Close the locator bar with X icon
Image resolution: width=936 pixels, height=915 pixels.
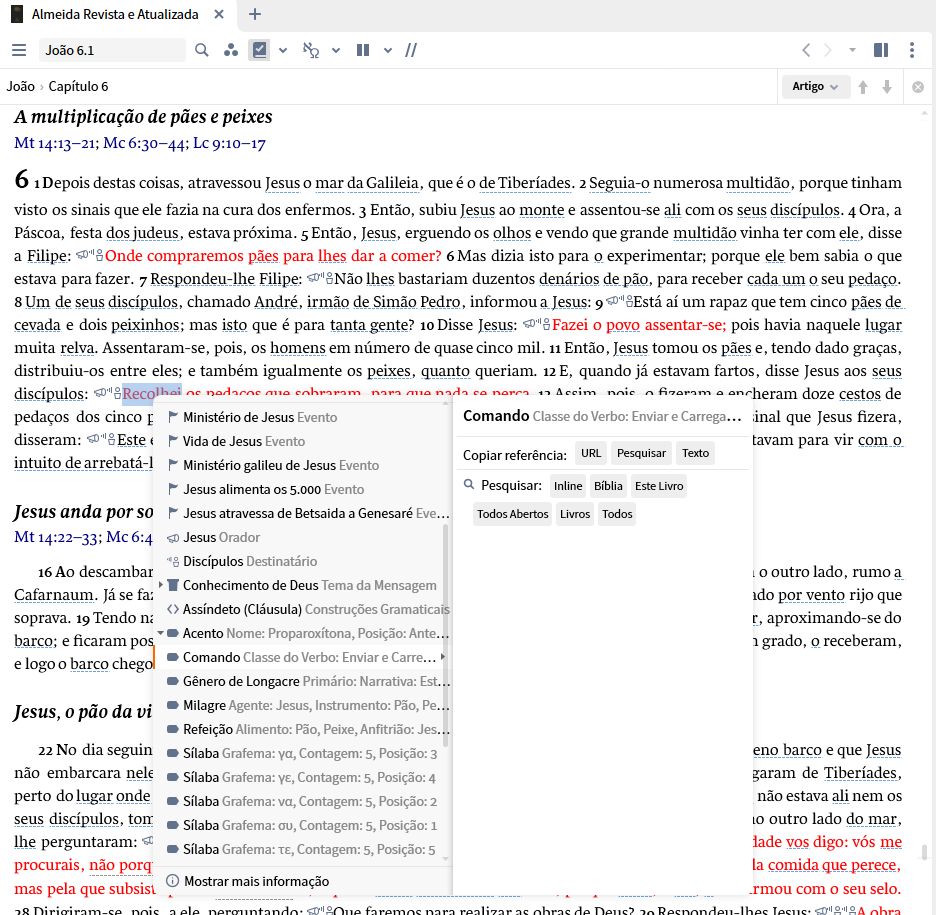pyautogui.click(x=918, y=87)
